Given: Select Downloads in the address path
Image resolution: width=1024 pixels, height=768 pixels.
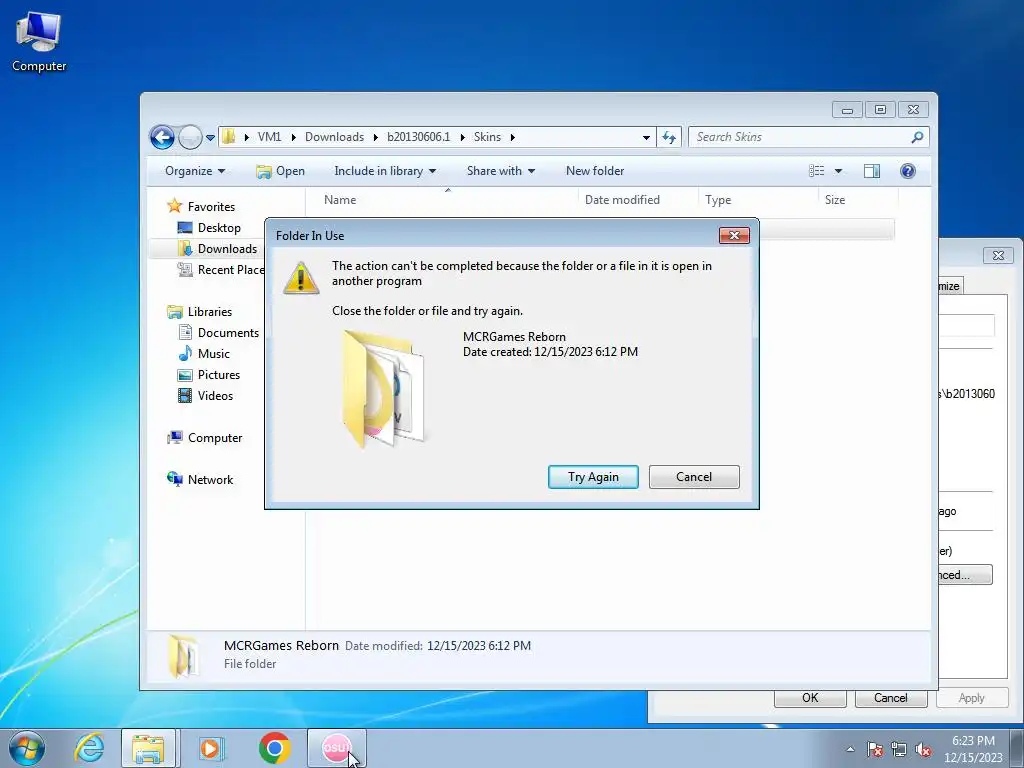Looking at the screenshot, I should coord(334,136).
